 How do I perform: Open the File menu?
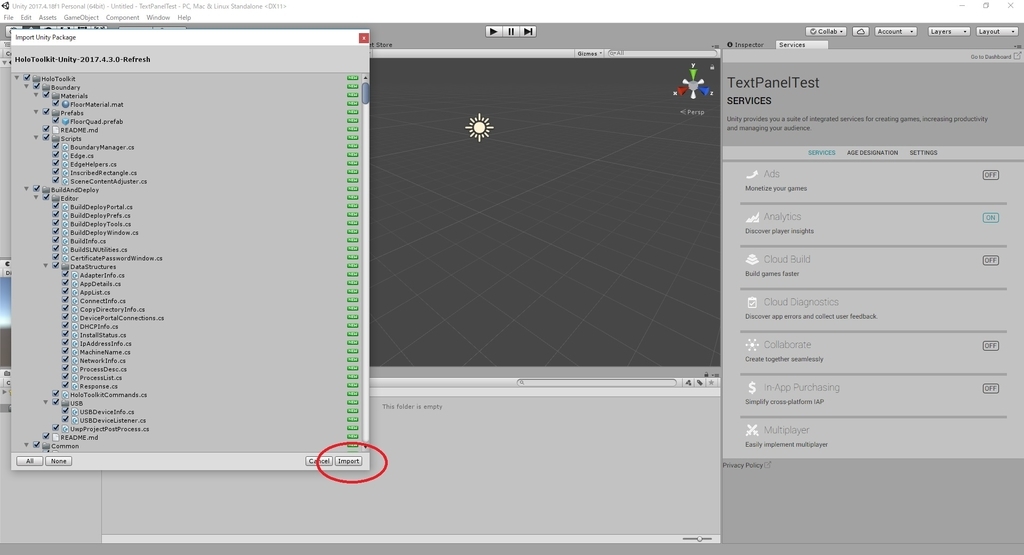8,18
